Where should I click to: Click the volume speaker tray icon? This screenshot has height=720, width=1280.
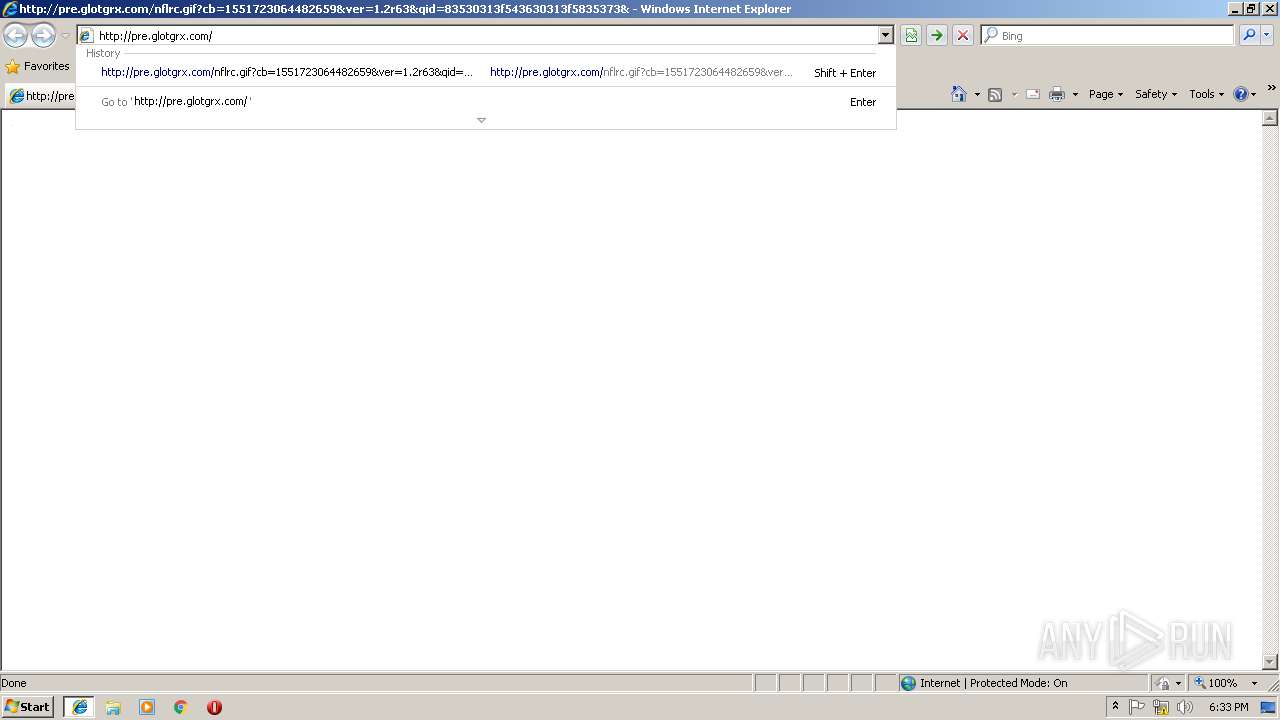(1185, 707)
